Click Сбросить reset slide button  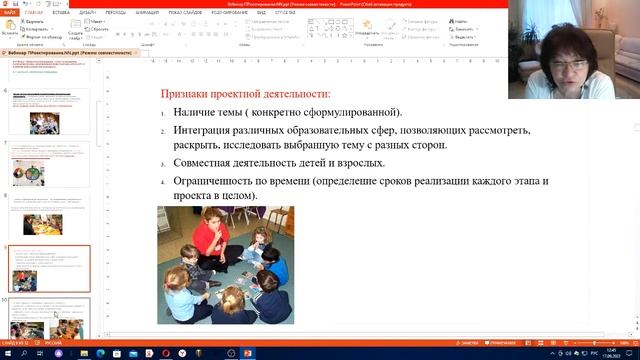click(x=97, y=29)
